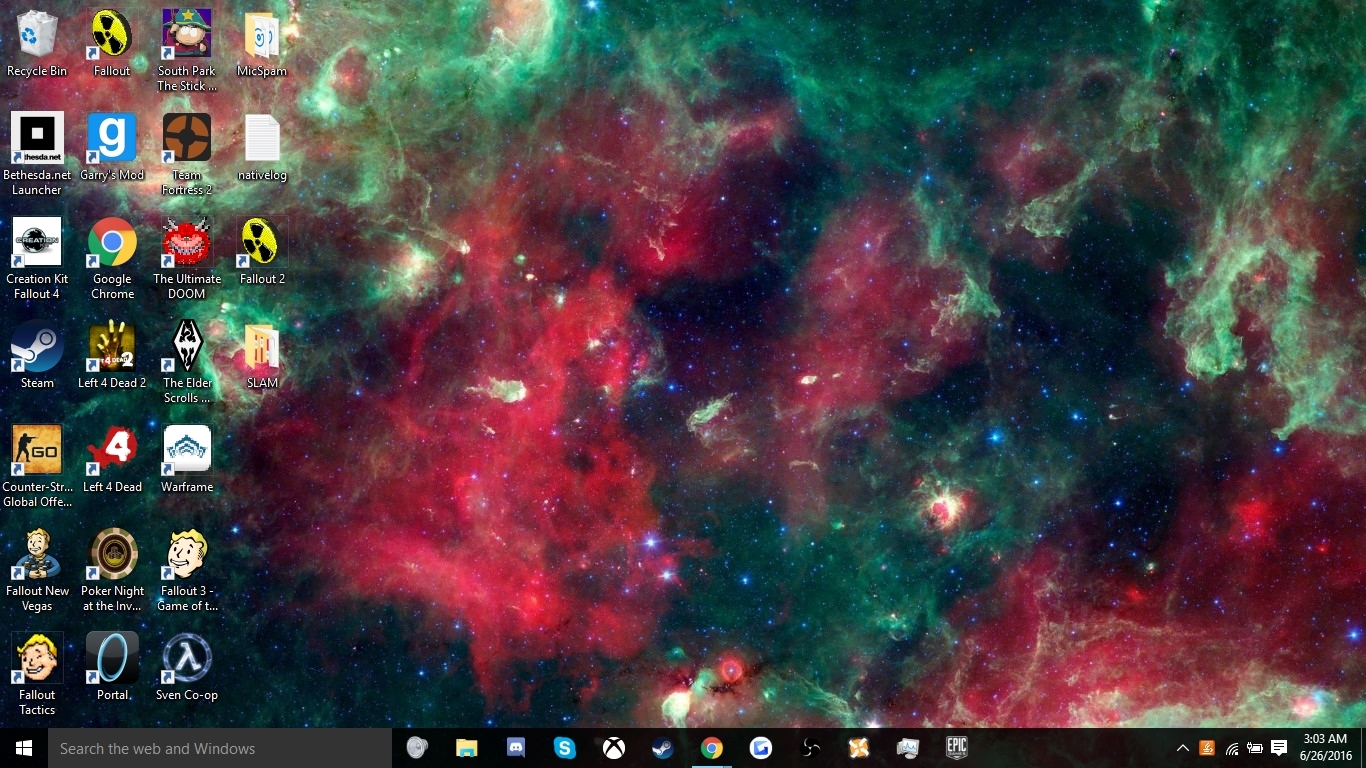Open Epic Games Launcher in taskbar
This screenshot has height=768, width=1366.
click(x=957, y=748)
